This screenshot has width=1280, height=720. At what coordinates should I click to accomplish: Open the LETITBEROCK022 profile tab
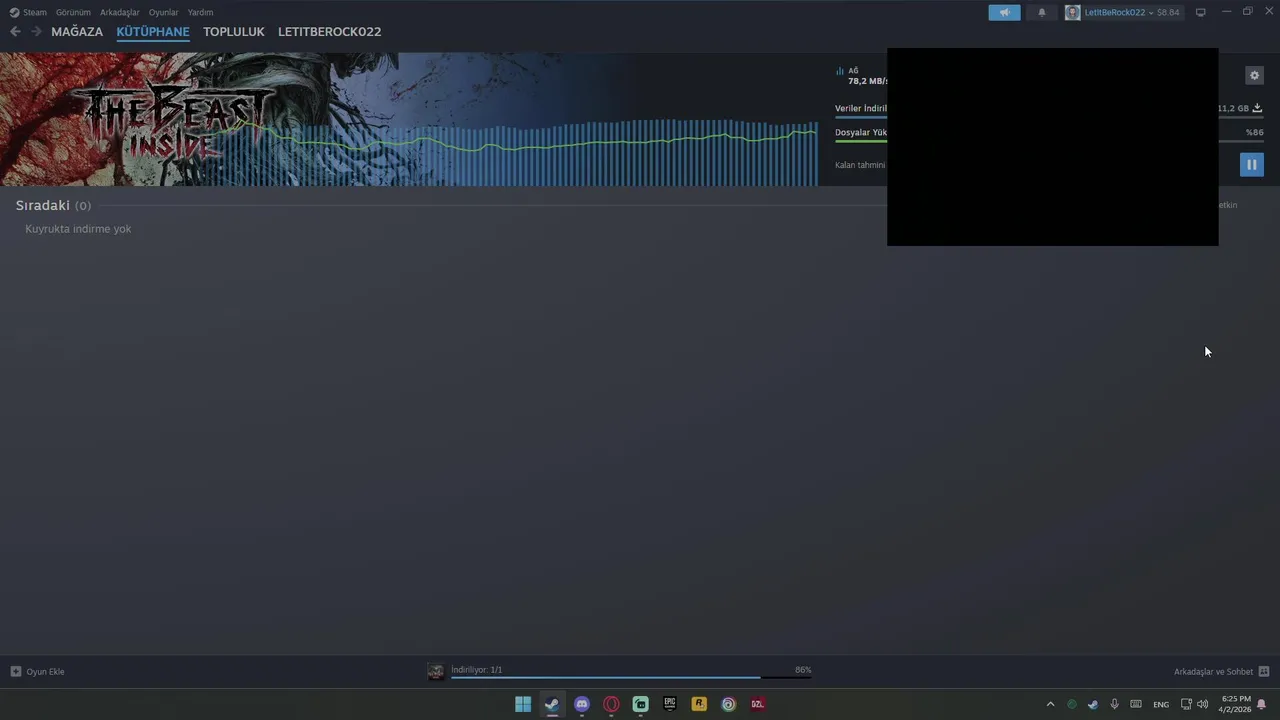point(329,32)
